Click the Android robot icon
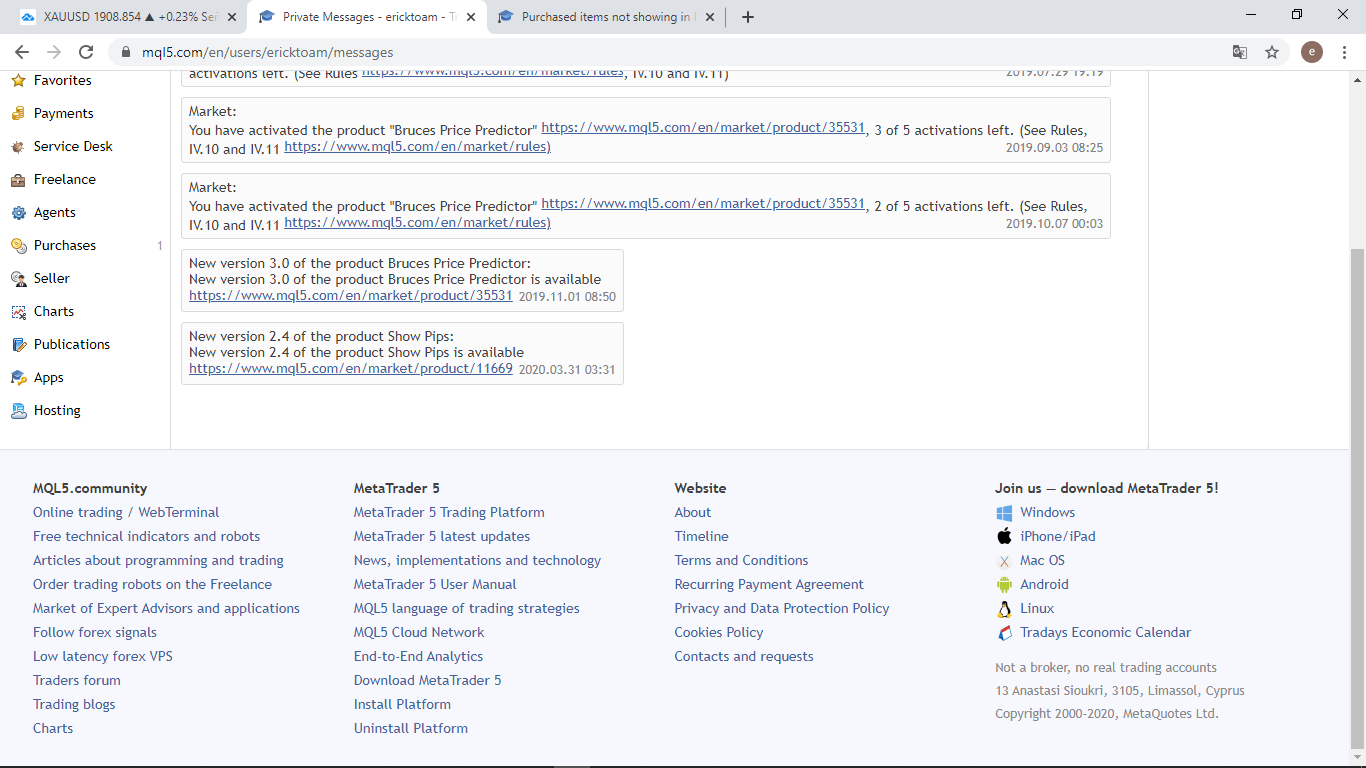 (x=1004, y=585)
